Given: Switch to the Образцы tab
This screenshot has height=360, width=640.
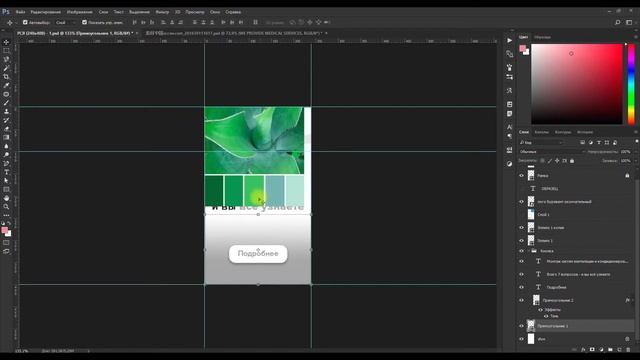Looking at the screenshot, I should tap(542, 37).
